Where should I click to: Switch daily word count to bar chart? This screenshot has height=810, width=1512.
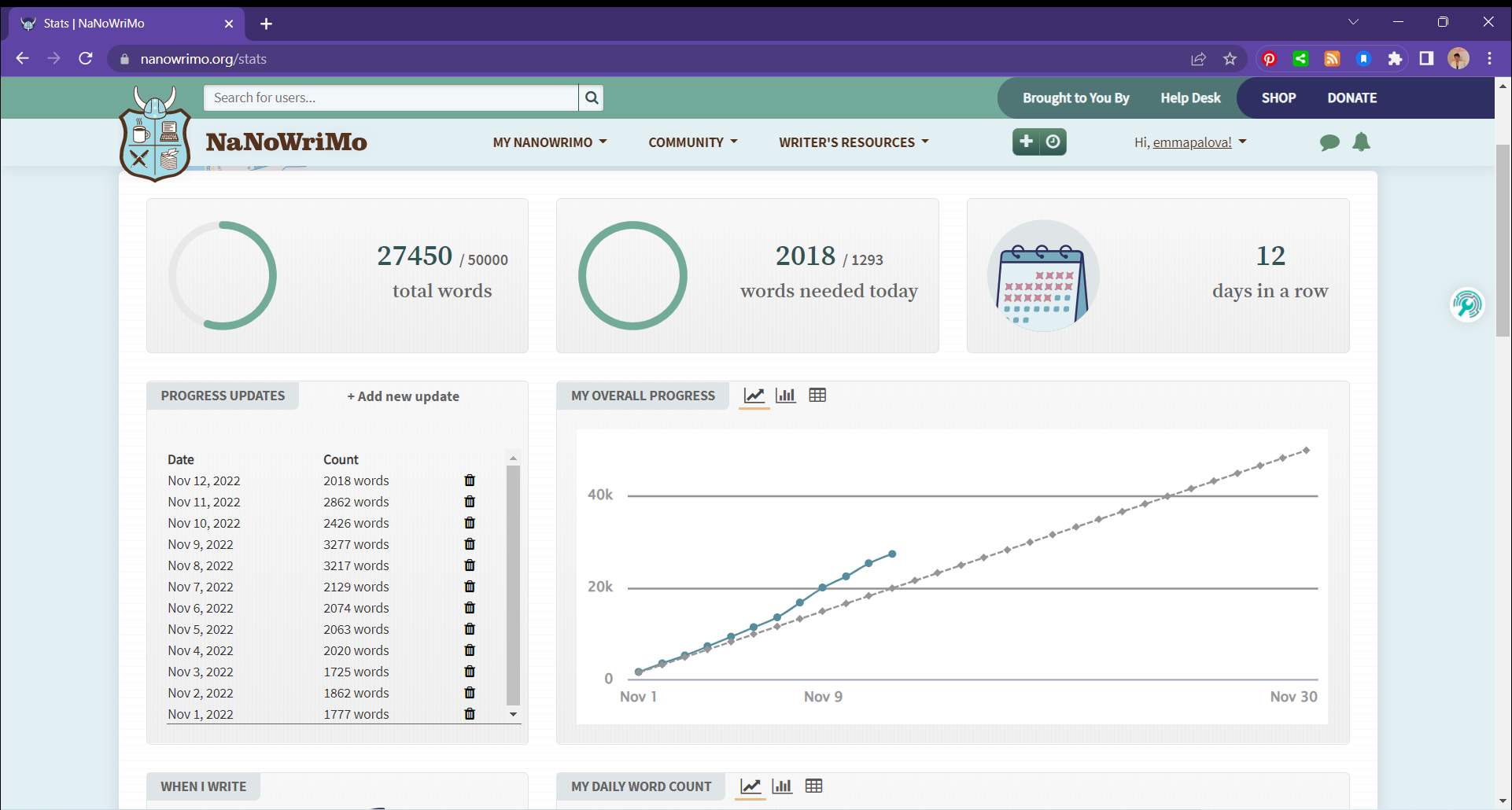tap(782, 786)
